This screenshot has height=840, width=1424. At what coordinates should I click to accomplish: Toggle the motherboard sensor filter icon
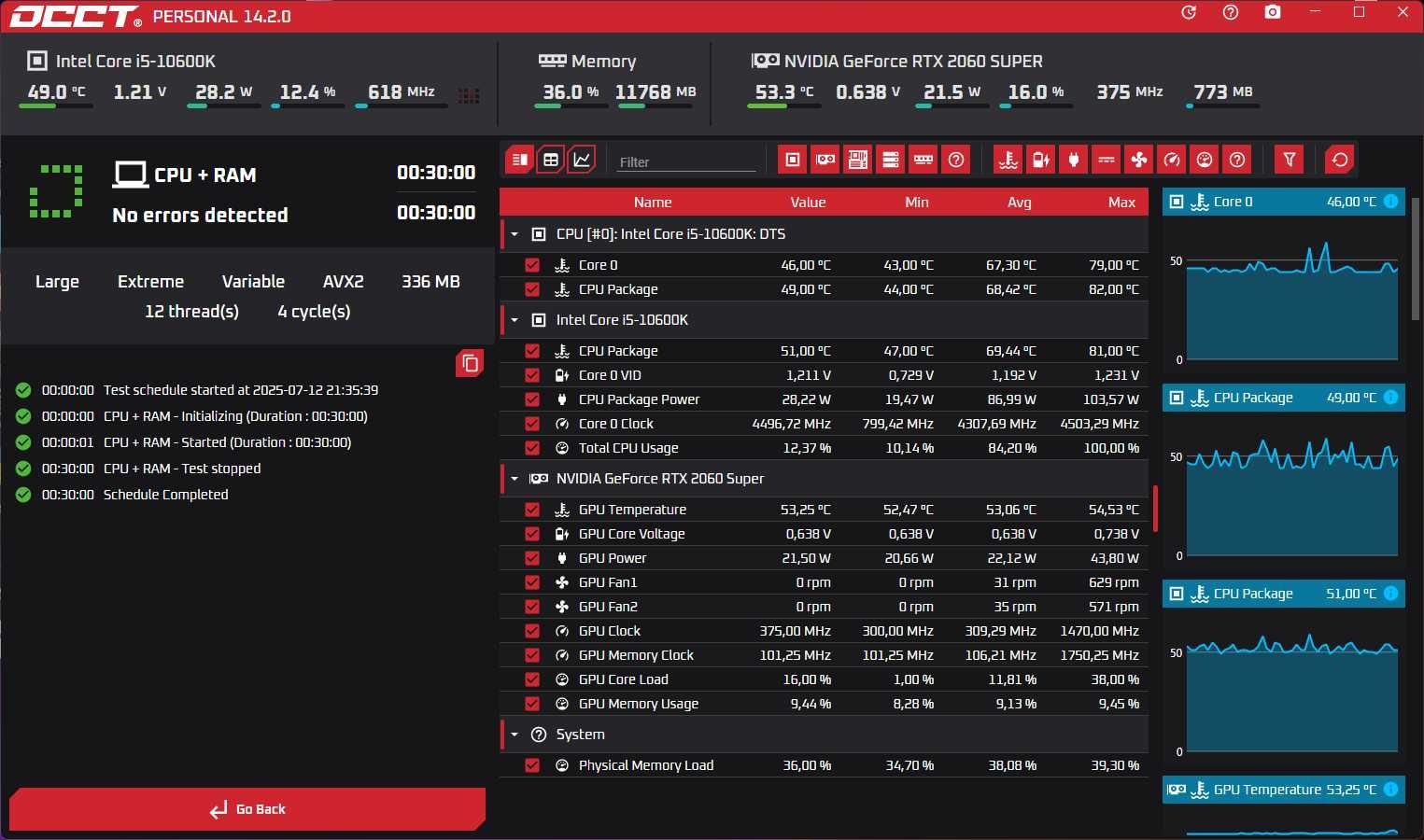(x=858, y=160)
